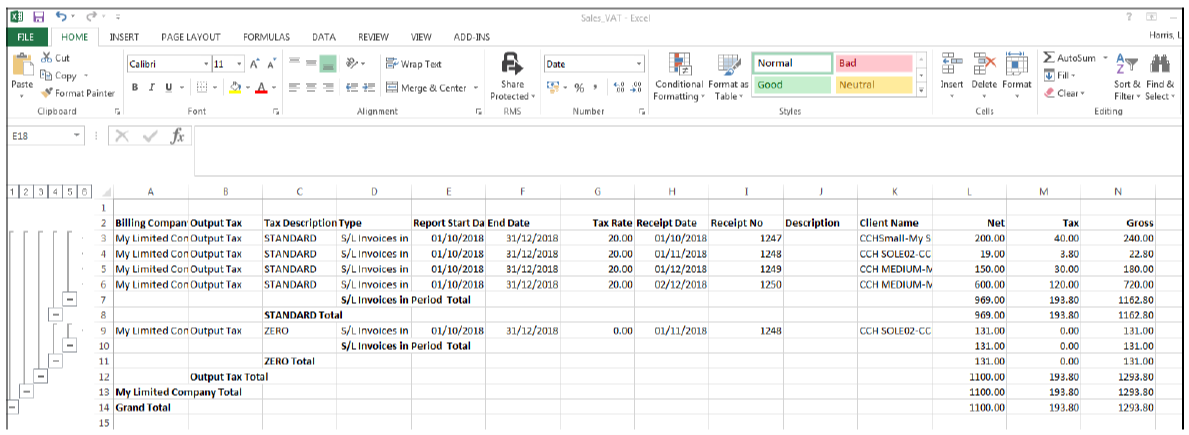Switch to the PAGE LAYOUT tab

click(190, 36)
